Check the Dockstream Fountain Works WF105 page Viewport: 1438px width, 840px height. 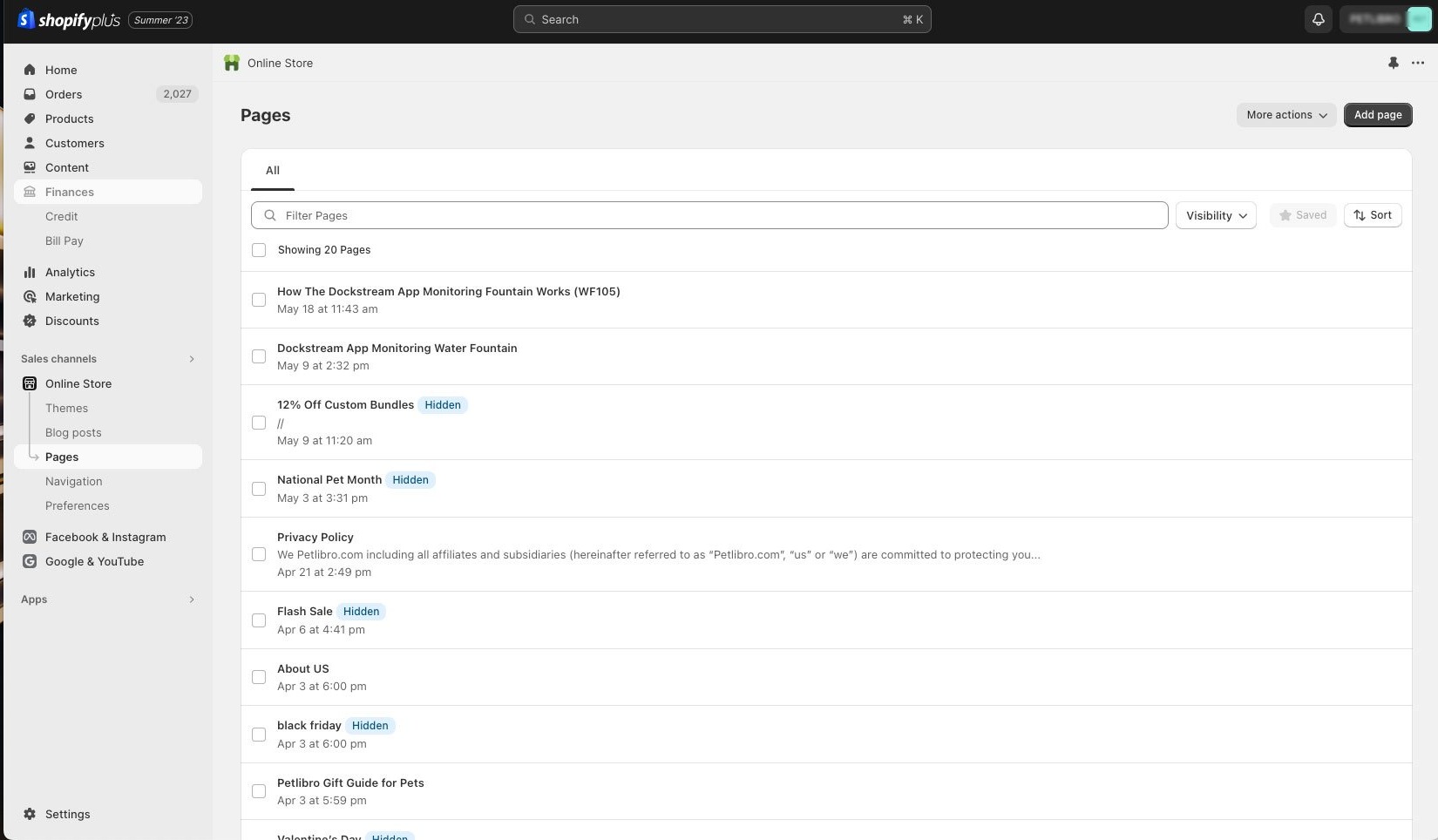point(259,300)
